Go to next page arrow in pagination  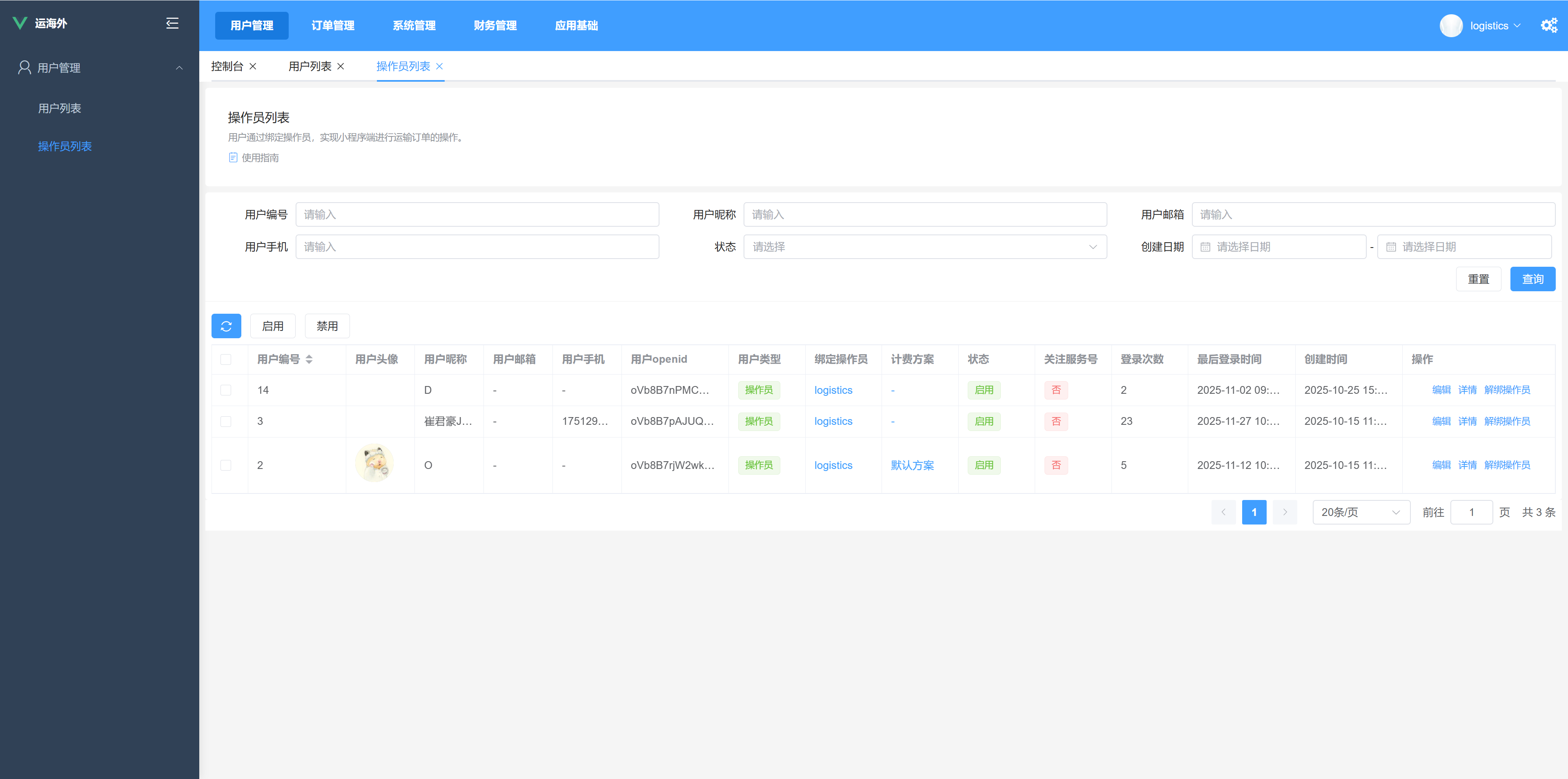1284,512
